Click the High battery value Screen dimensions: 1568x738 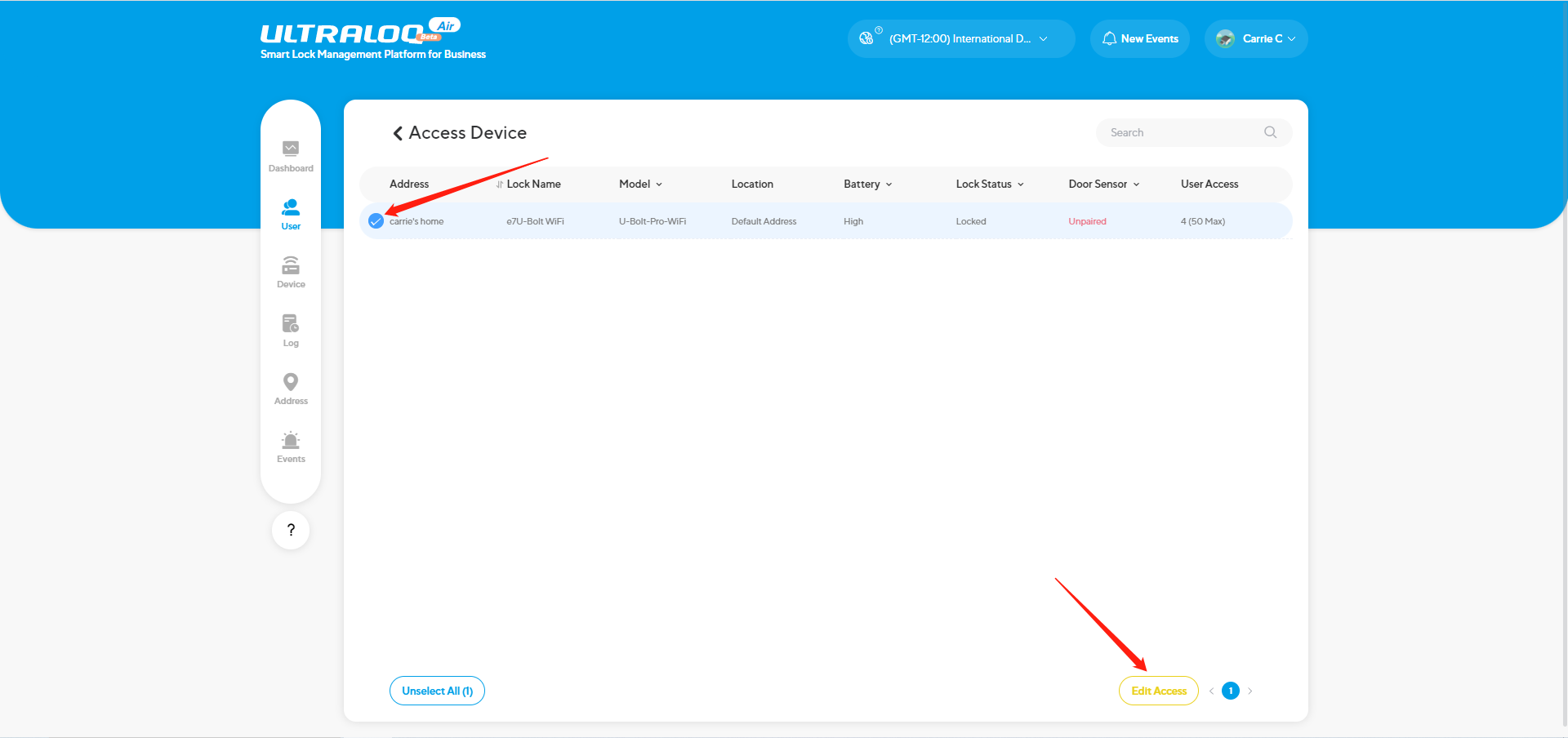(x=853, y=221)
